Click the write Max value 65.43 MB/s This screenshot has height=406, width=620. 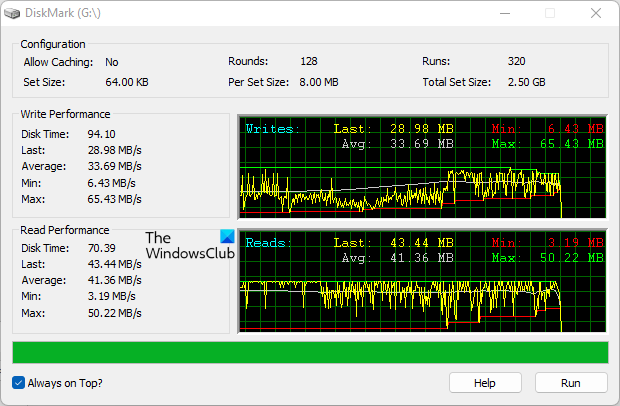pos(114,199)
